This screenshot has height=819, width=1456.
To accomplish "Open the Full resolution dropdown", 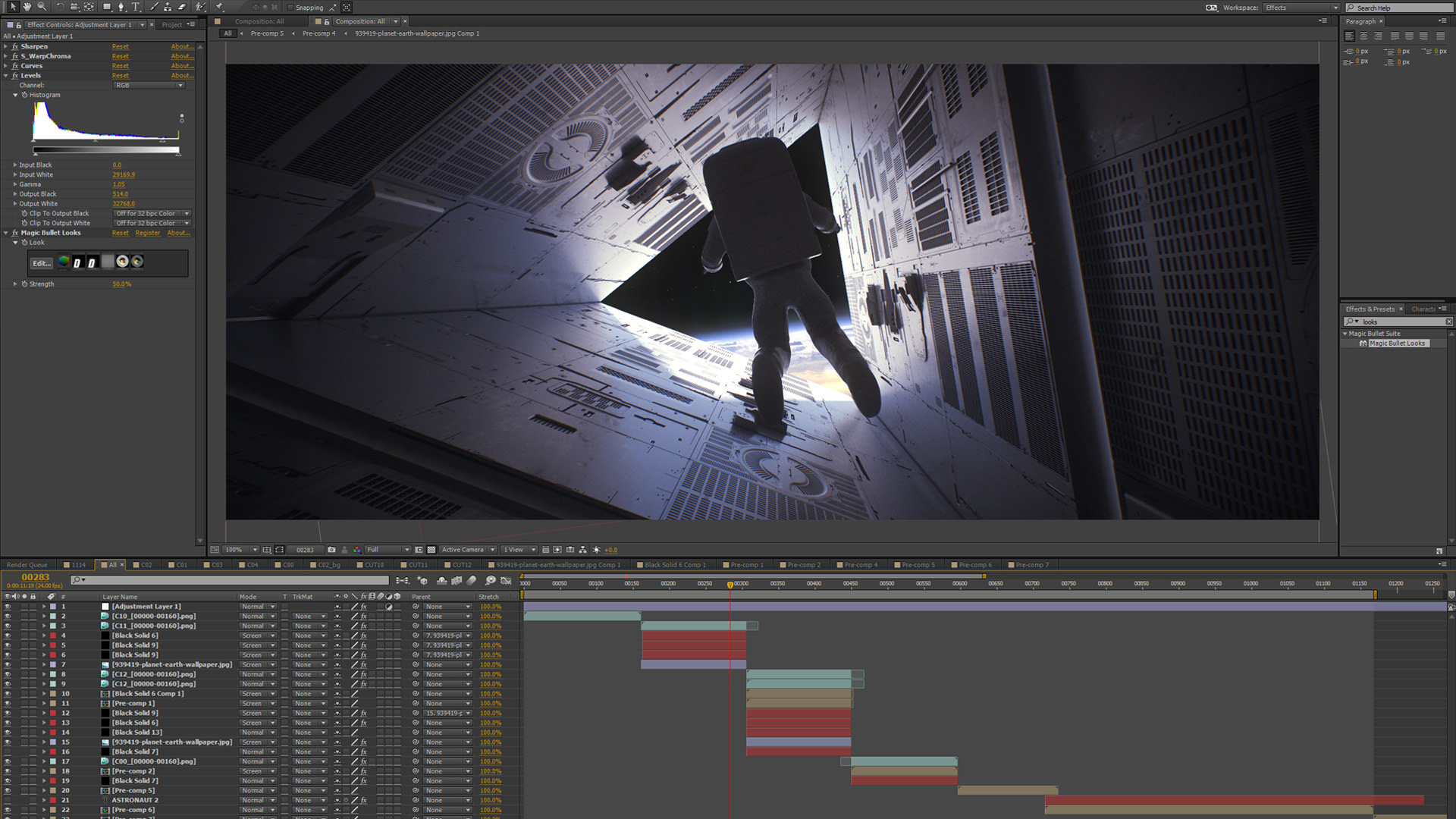I will 388,550.
